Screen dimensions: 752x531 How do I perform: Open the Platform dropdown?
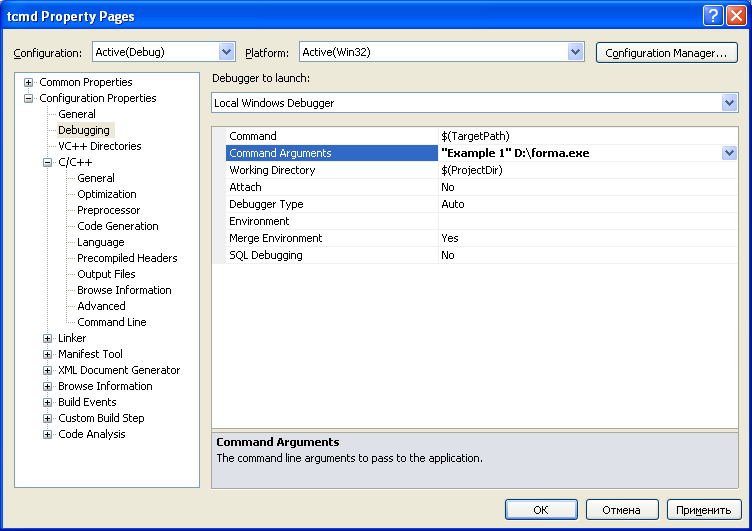[575, 52]
